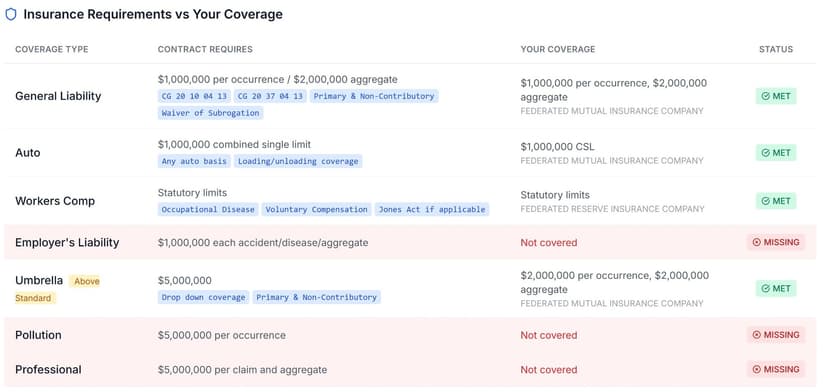Image resolution: width=828 pixels, height=392 pixels.
Task: Click the MET status badge for General Liability
Action: [x=776, y=96]
